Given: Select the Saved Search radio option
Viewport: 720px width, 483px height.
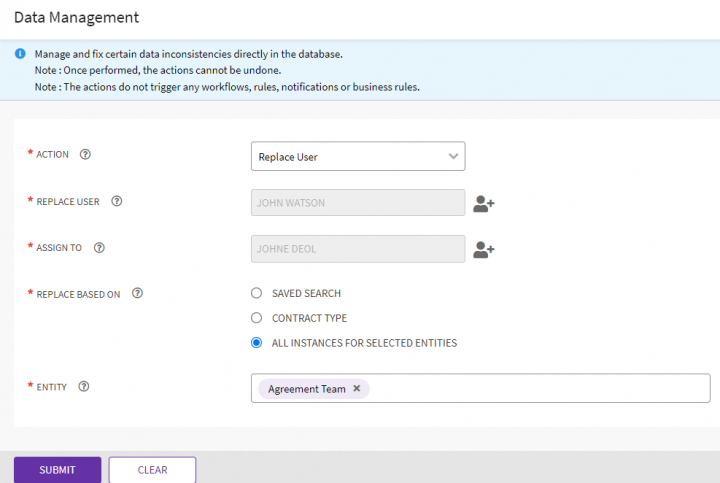Looking at the screenshot, I should 257,293.
